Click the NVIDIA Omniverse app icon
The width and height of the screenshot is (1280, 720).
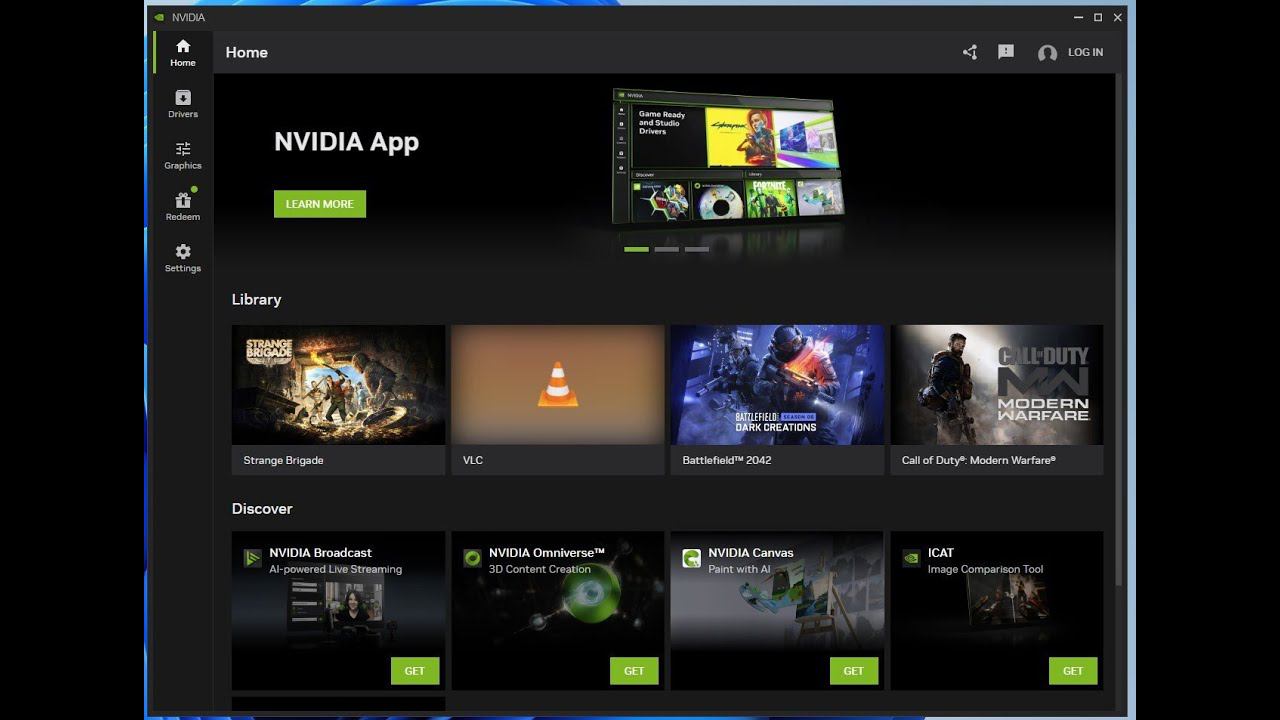click(x=472, y=558)
